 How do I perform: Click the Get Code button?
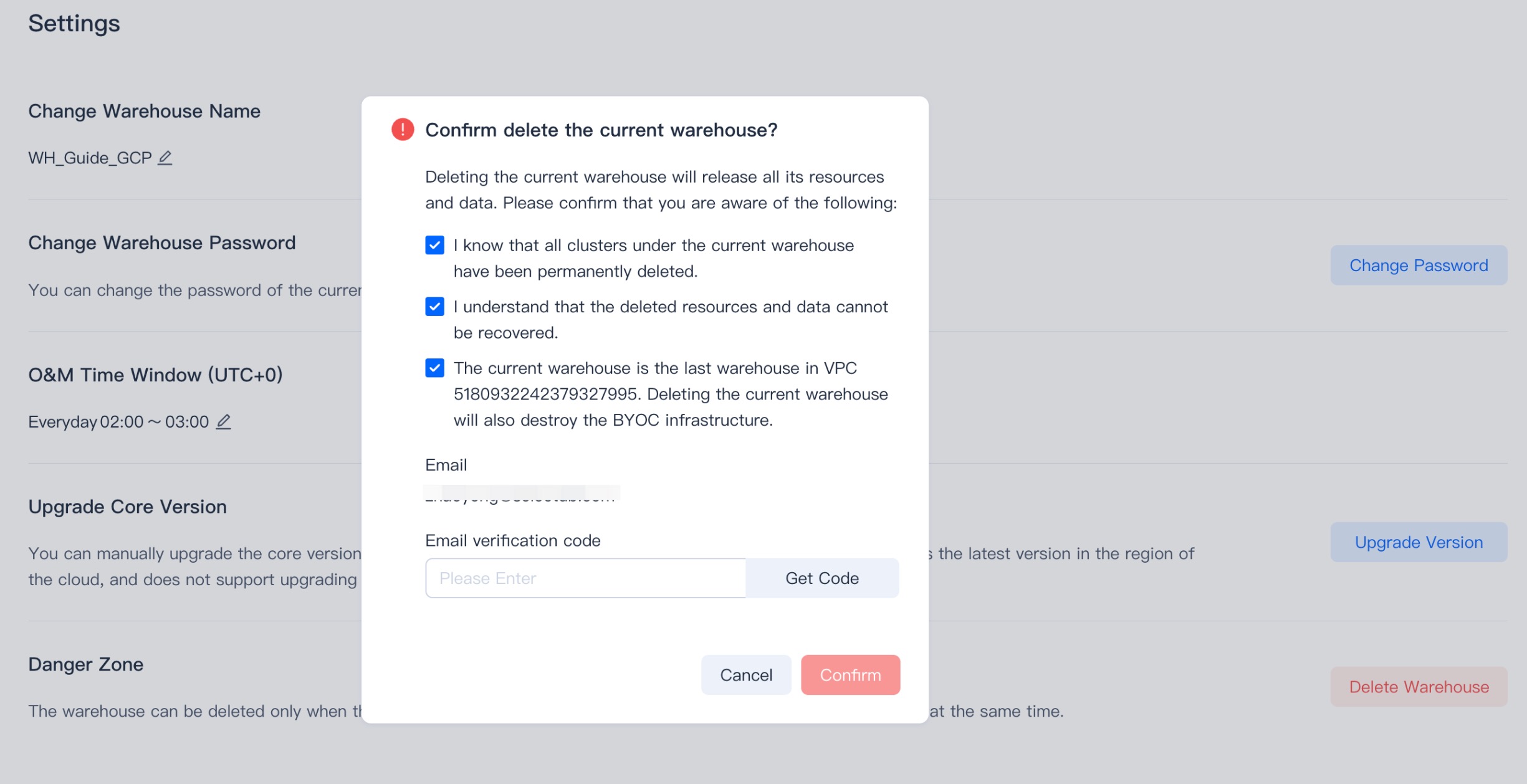pyautogui.click(x=821, y=578)
